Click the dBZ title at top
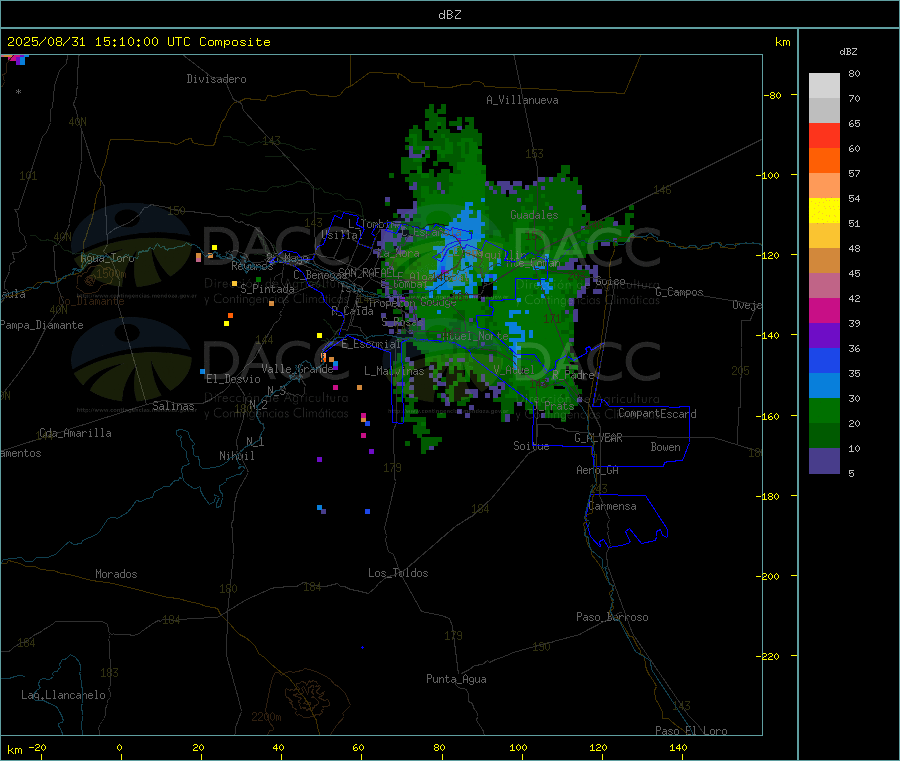The image size is (900, 761). (x=449, y=15)
